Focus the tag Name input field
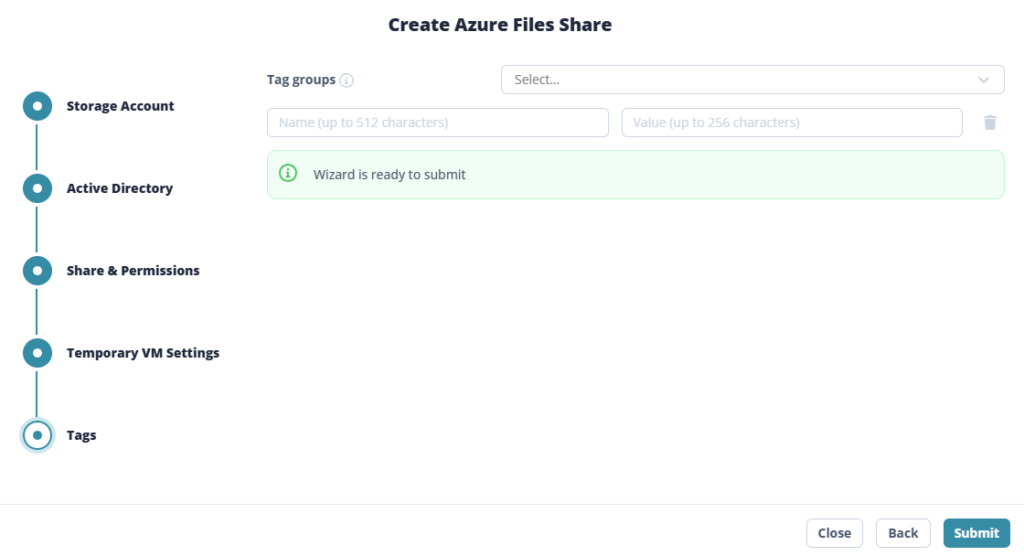Screen dimensions: 1024x556 point(438,123)
